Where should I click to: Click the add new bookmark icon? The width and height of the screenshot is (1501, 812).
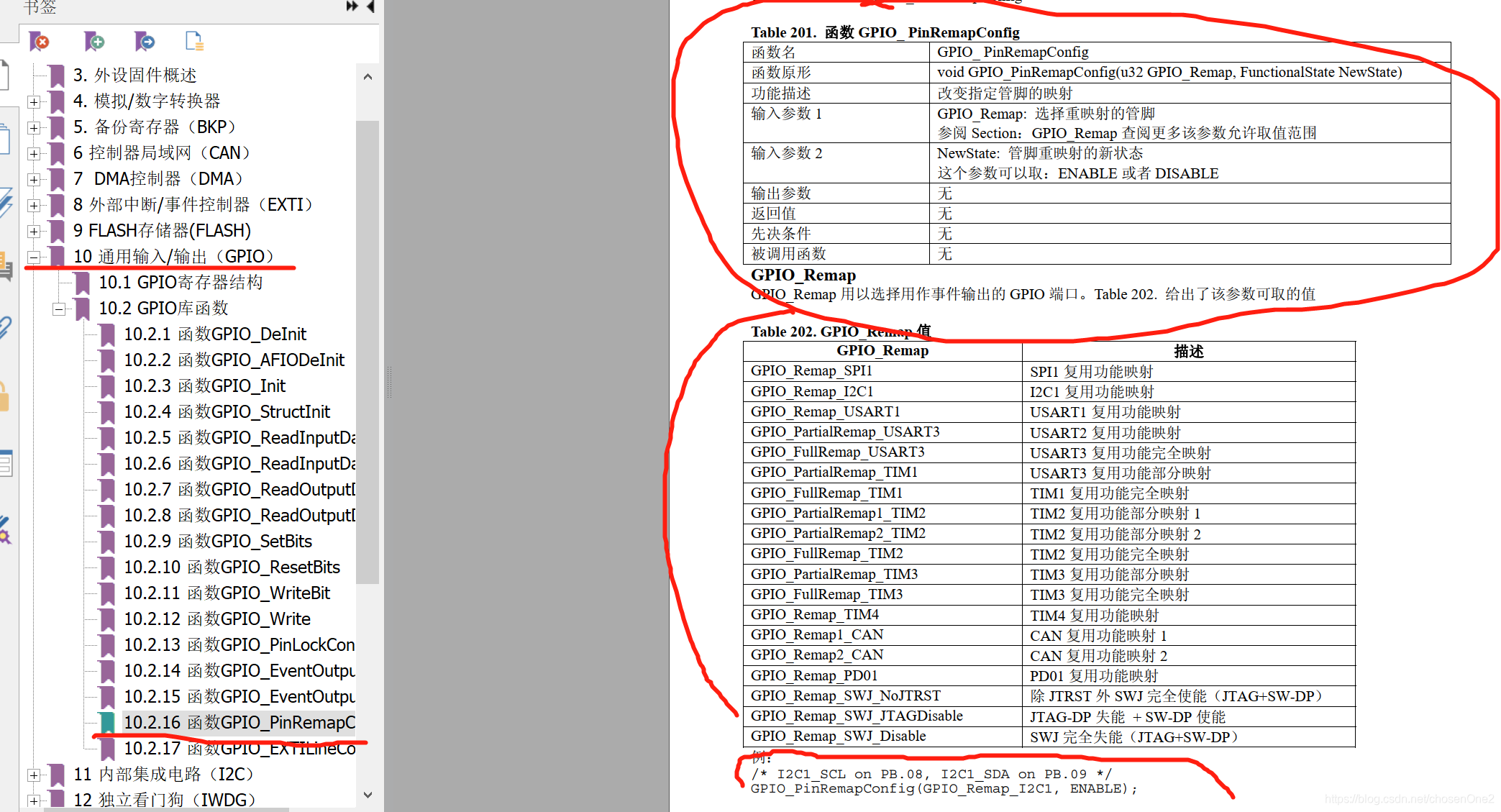(x=93, y=42)
